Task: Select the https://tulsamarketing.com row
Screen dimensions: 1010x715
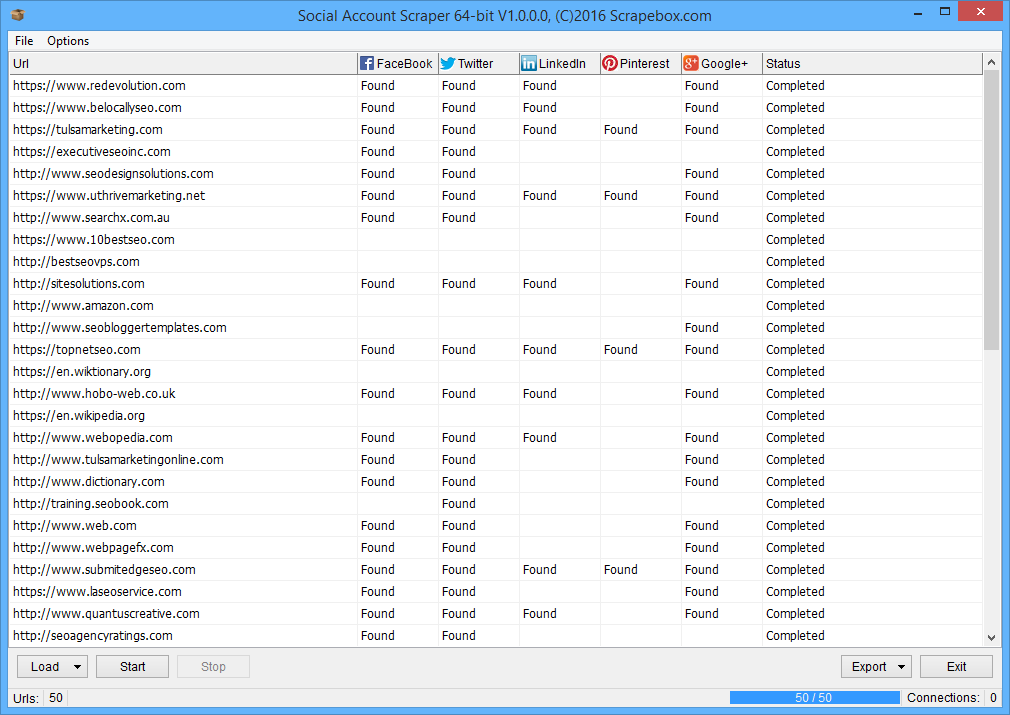Action: [x=88, y=130]
